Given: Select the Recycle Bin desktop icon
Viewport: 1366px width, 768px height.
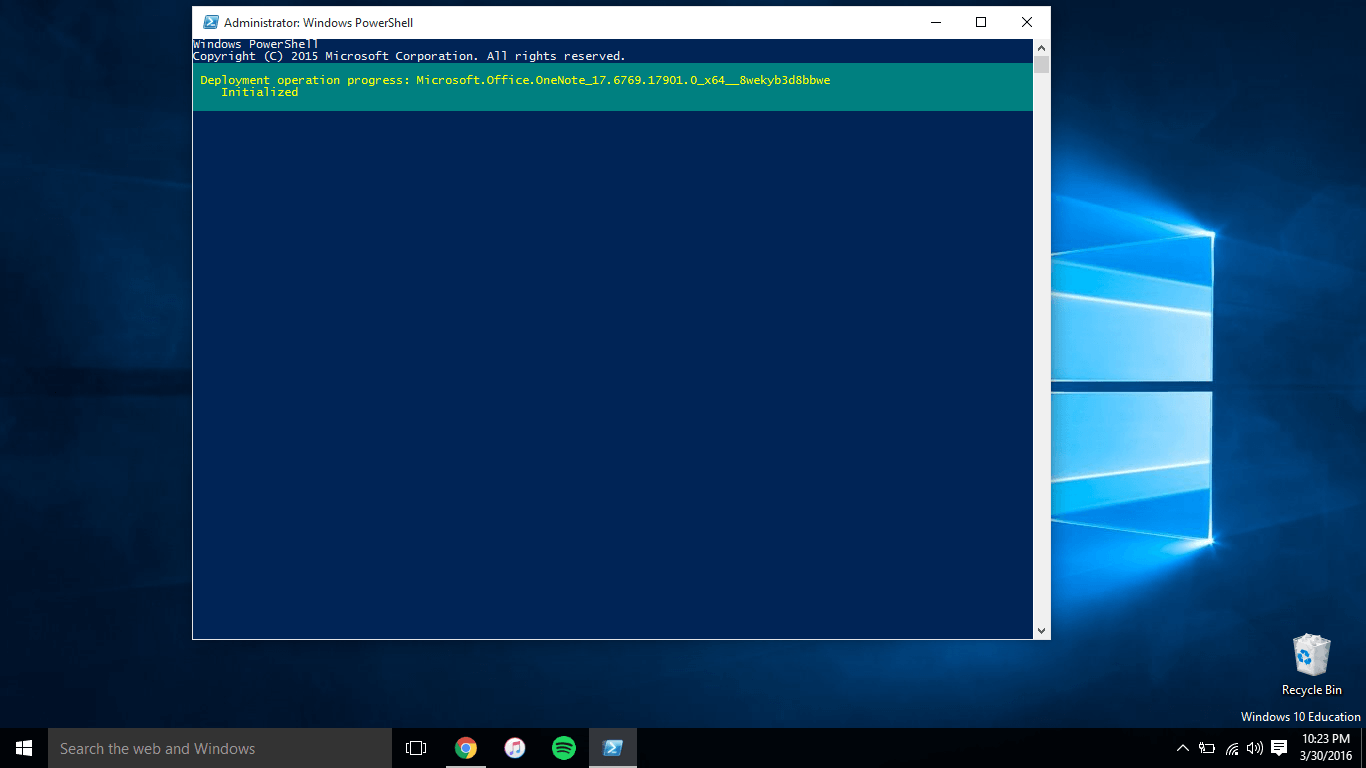Looking at the screenshot, I should coord(1312,665).
